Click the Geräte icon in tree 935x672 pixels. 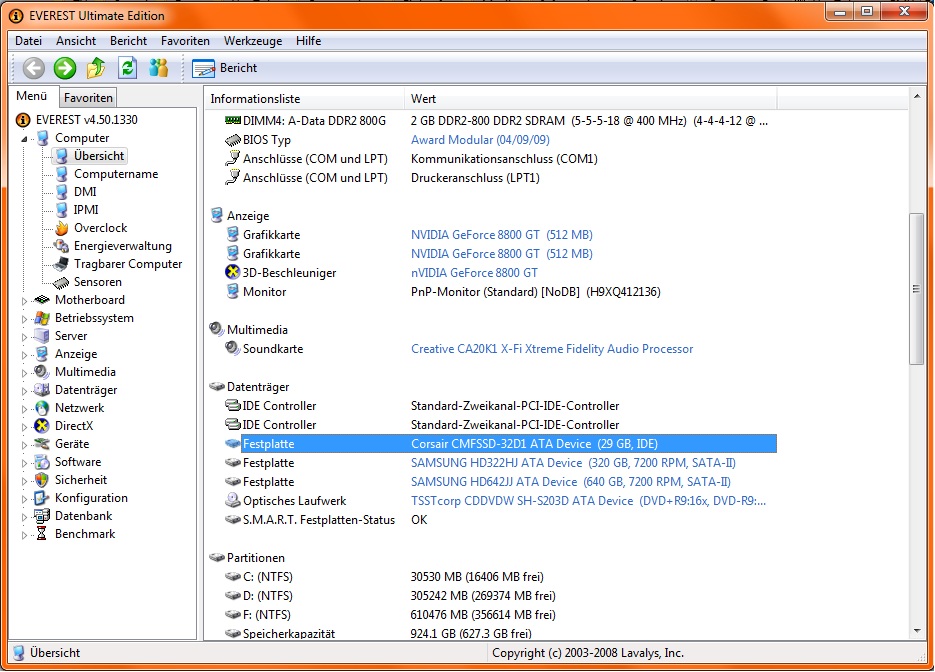(x=42, y=444)
